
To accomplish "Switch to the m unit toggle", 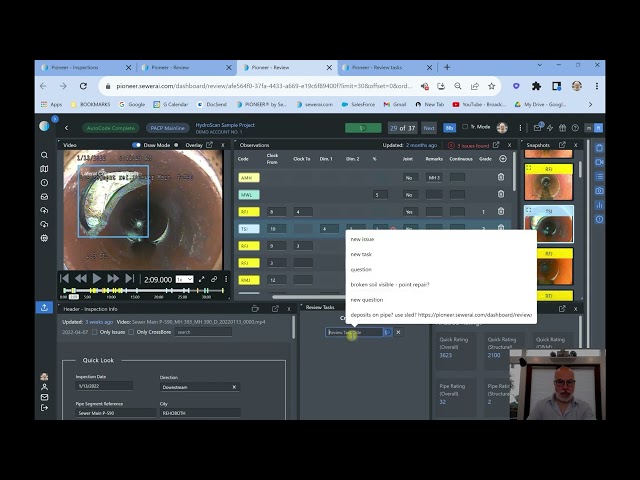I will 589,128.
